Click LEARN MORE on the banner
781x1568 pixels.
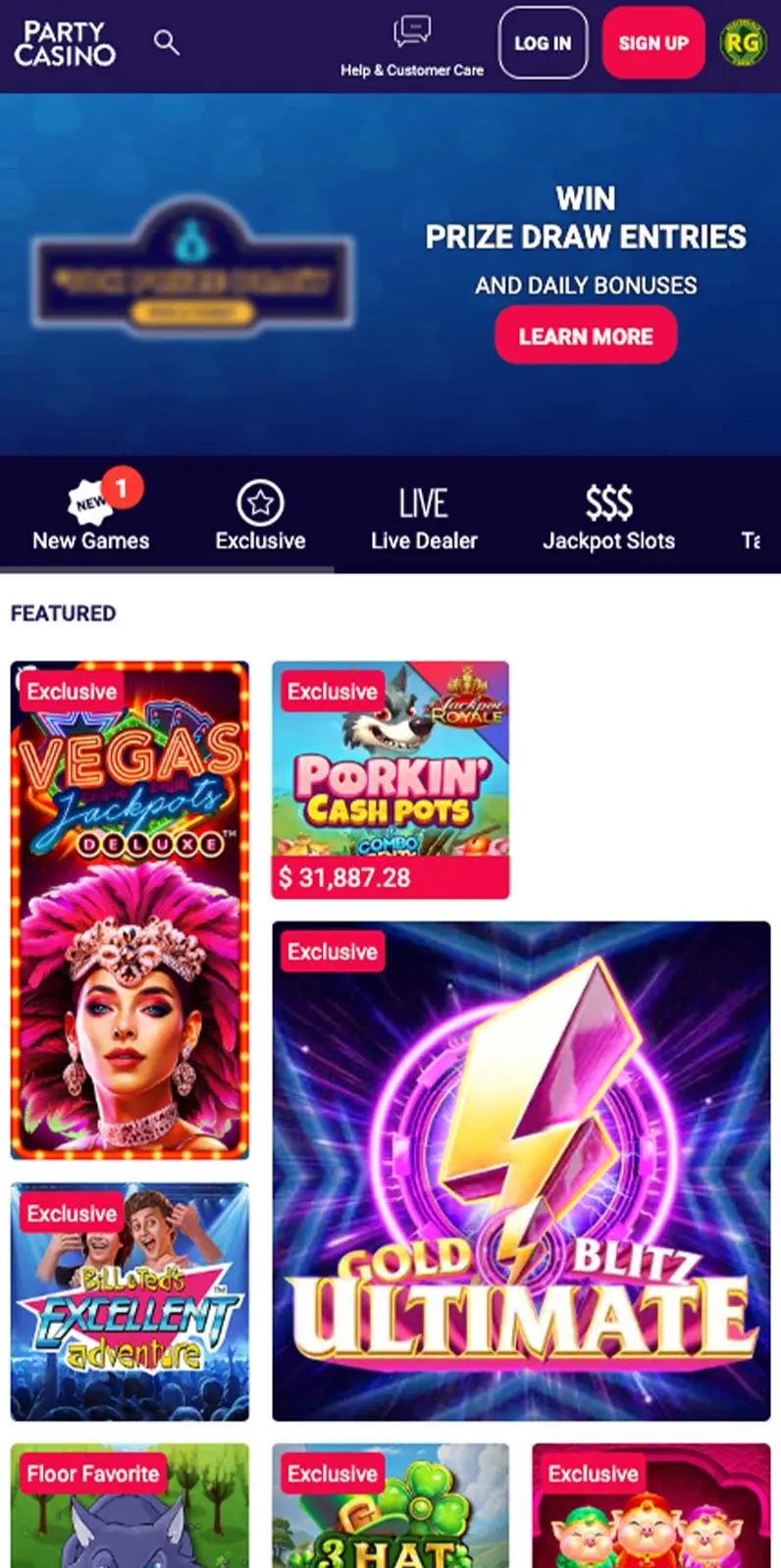point(586,336)
